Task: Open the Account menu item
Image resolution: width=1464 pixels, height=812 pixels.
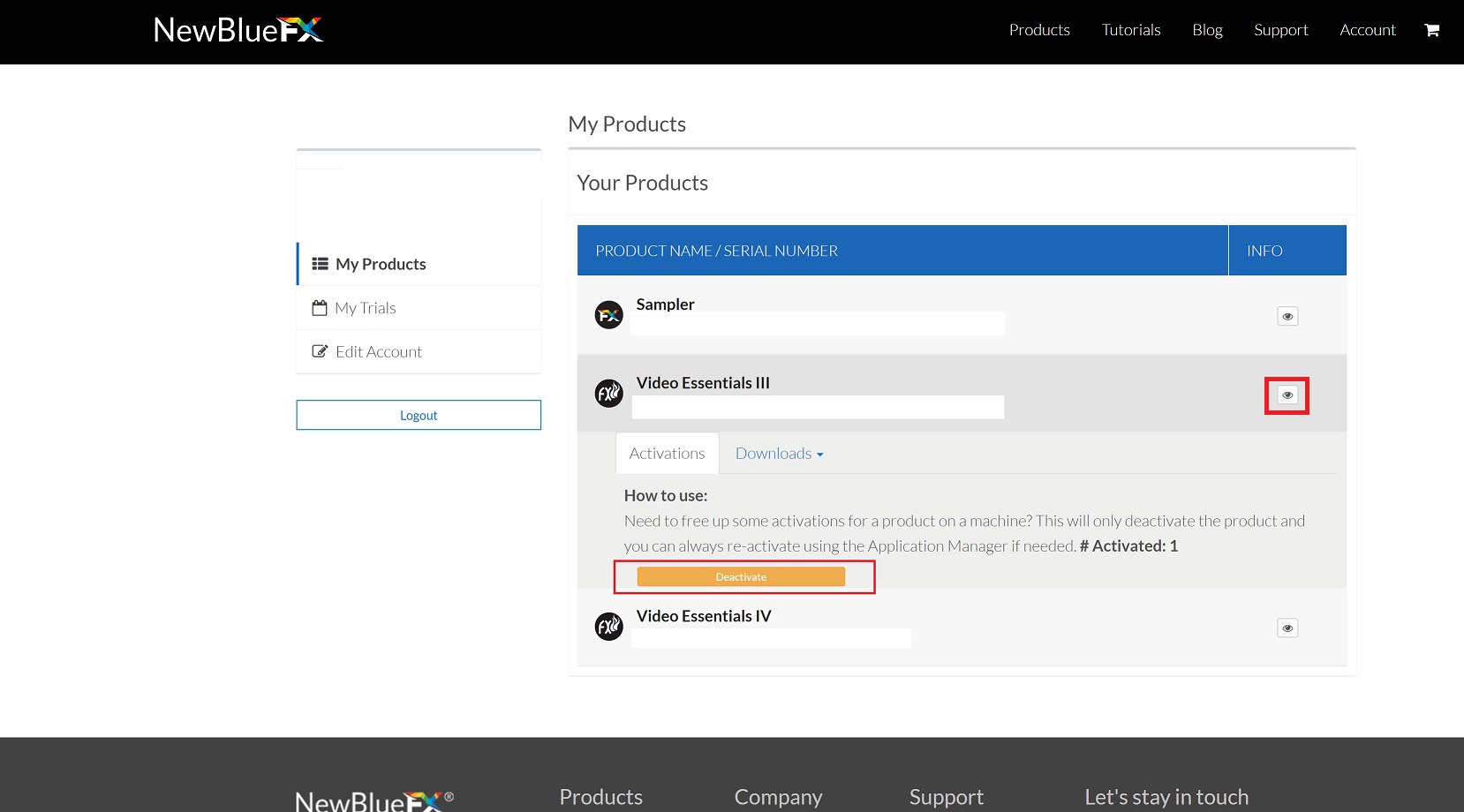Action: (1368, 30)
